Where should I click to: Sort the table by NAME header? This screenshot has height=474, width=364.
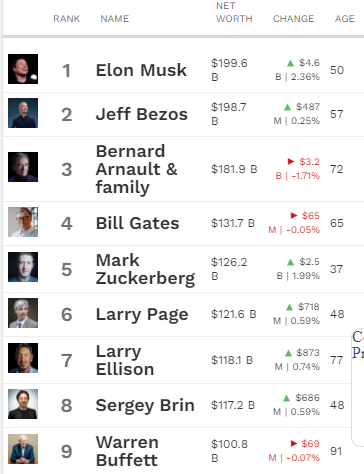coord(115,19)
